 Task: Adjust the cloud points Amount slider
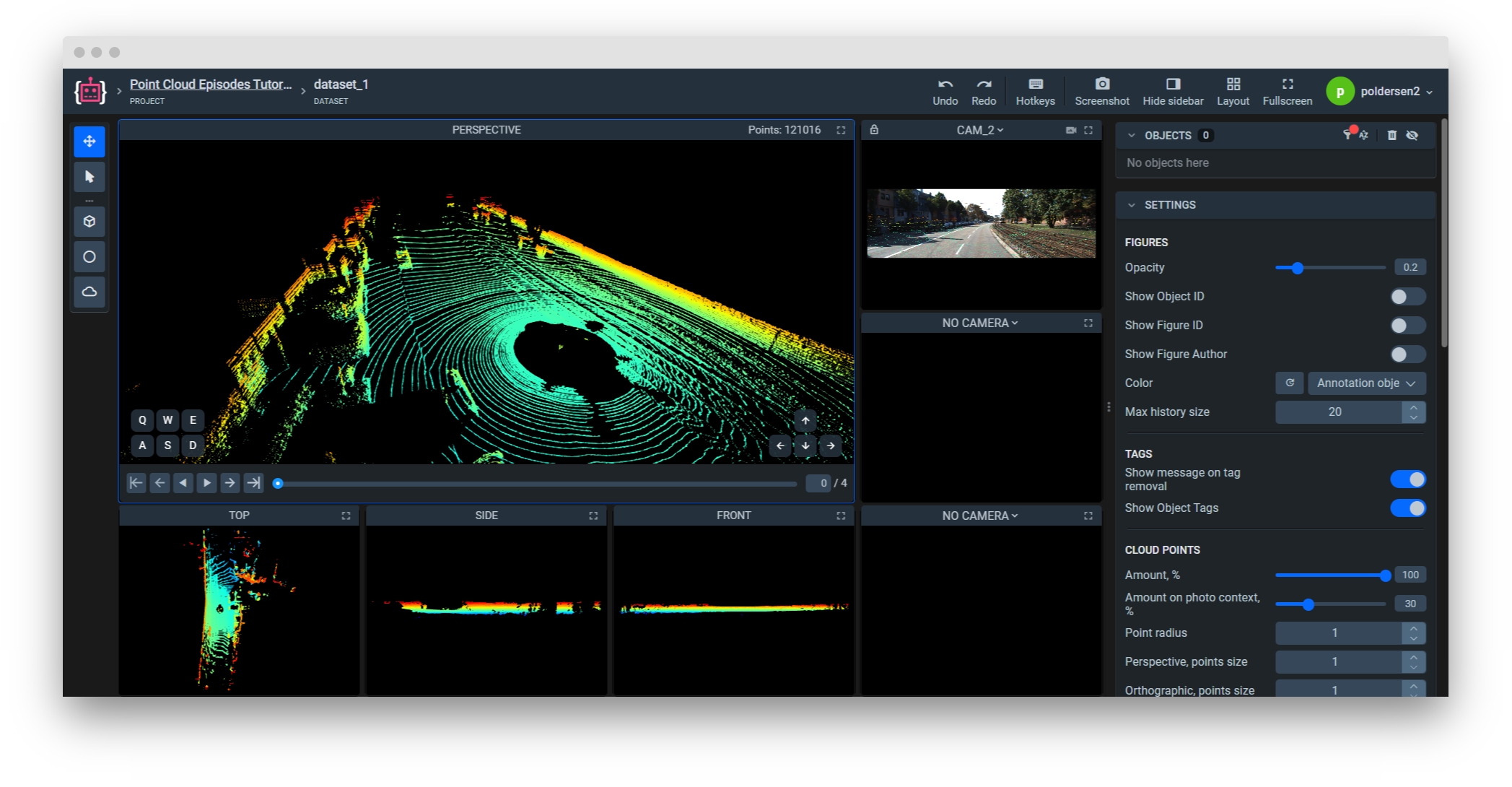click(1330, 575)
